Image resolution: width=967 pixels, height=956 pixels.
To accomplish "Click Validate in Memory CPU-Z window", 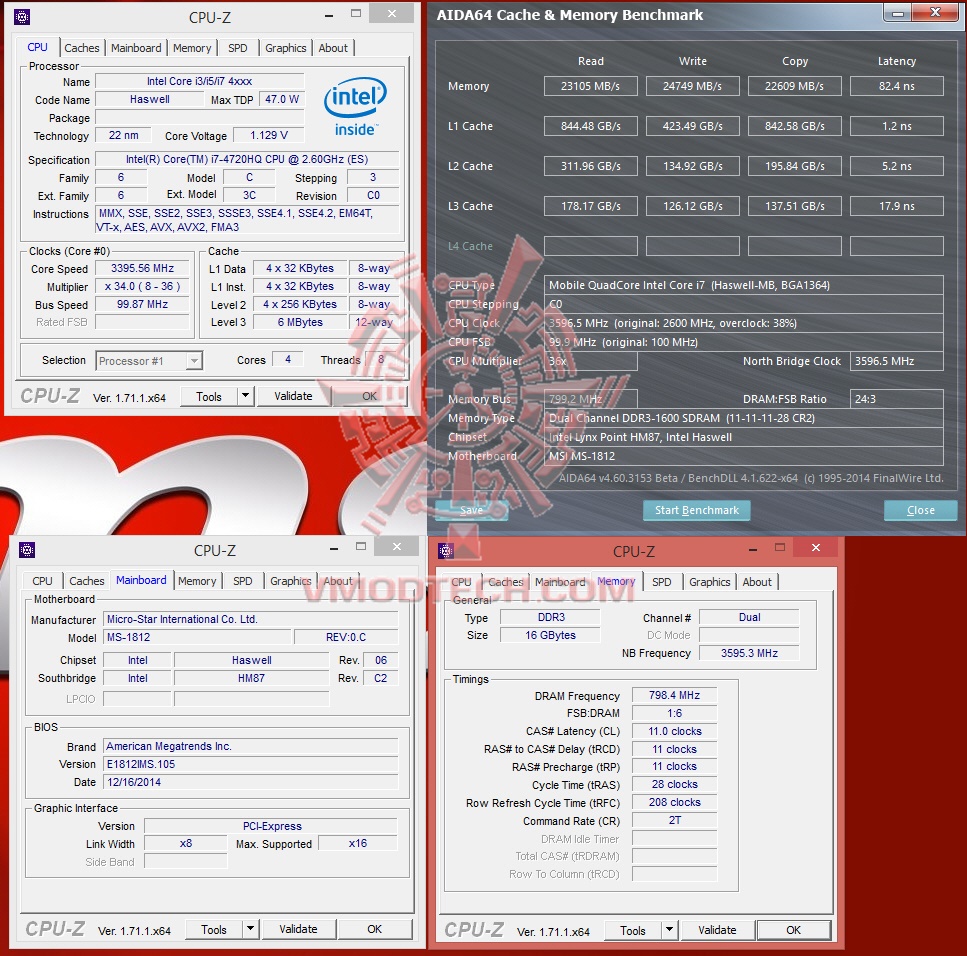I will 717,929.
